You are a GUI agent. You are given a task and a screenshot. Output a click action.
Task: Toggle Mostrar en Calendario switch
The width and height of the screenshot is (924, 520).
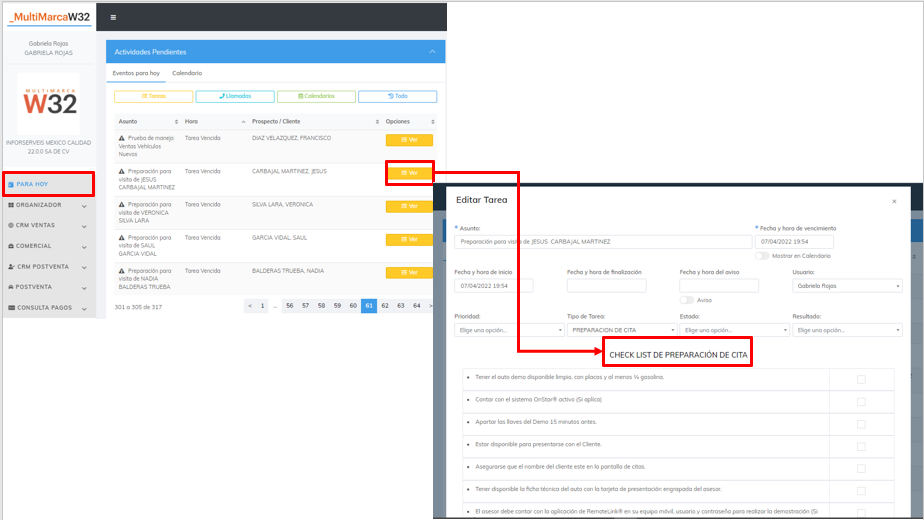(762, 256)
